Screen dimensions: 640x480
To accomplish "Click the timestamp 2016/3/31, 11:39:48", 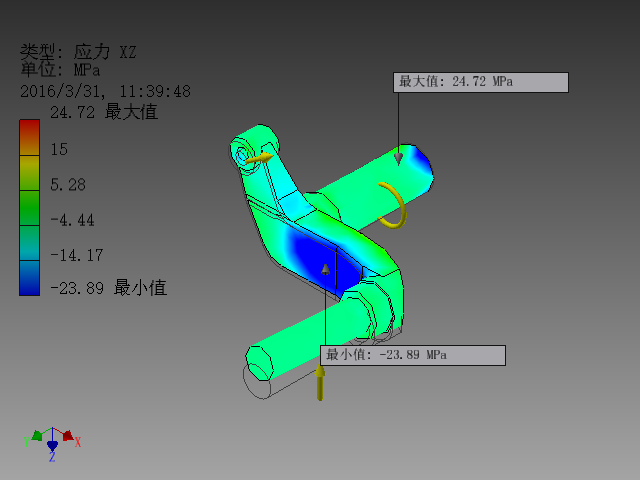I will (x=105, y=91).
